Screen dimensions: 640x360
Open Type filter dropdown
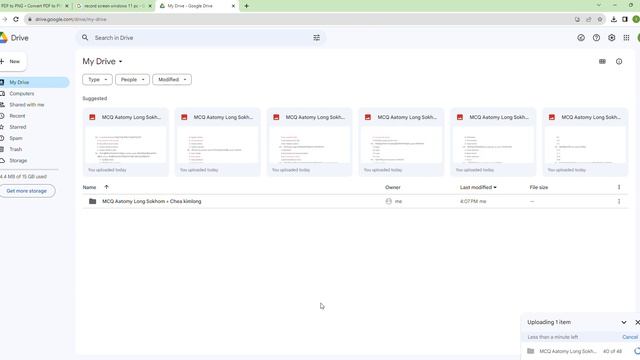(97, 80)
